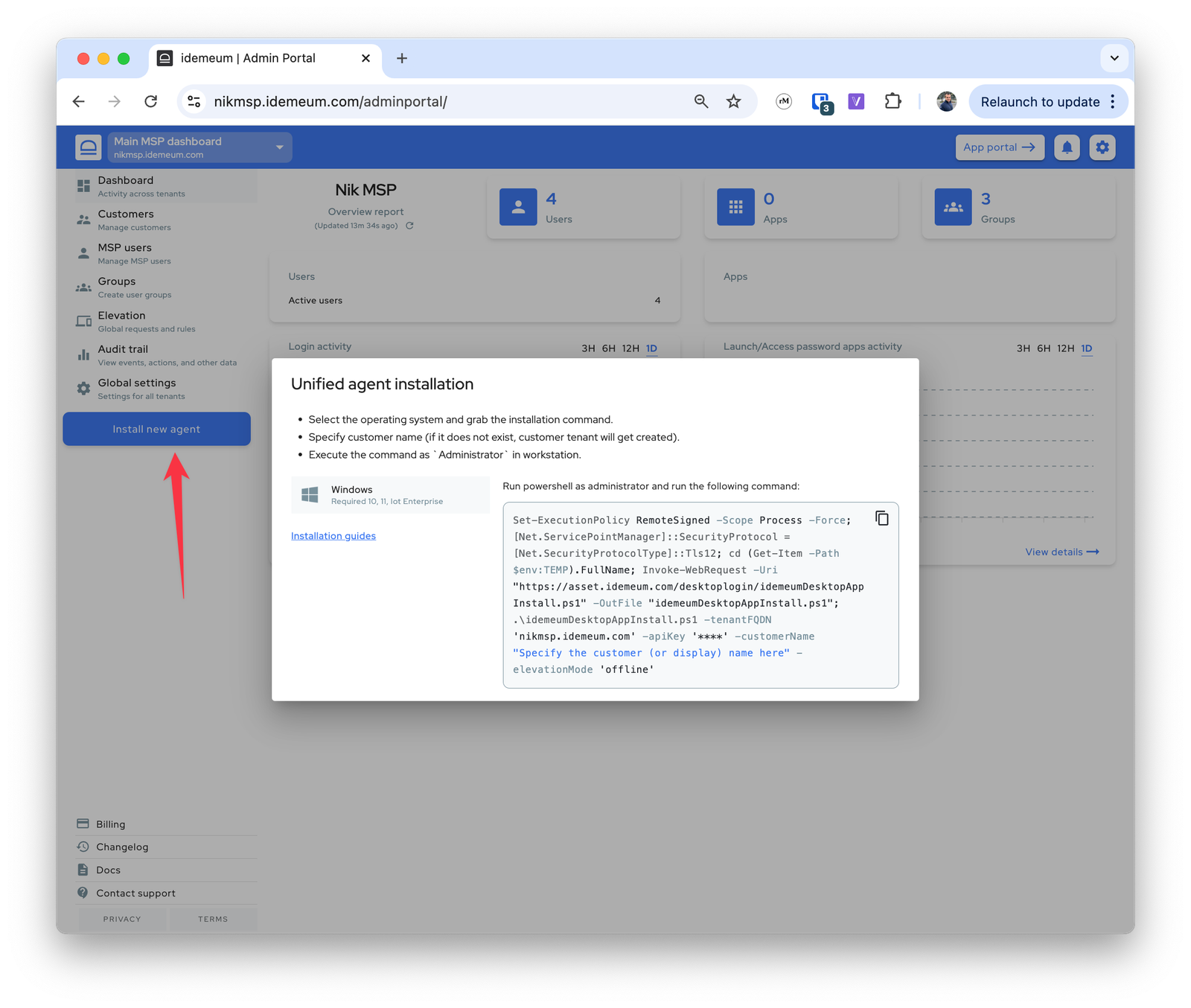Click Contact support

pos(167,893)
